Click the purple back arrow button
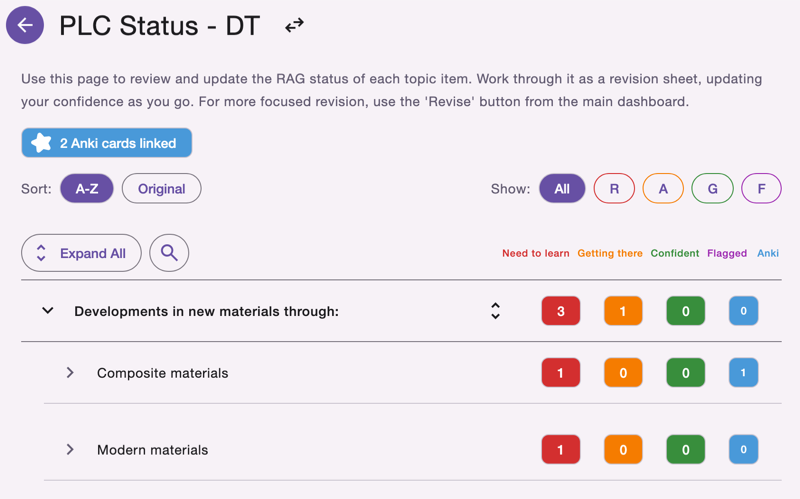Viewport: 800px width, 499px height. point(25,26)
